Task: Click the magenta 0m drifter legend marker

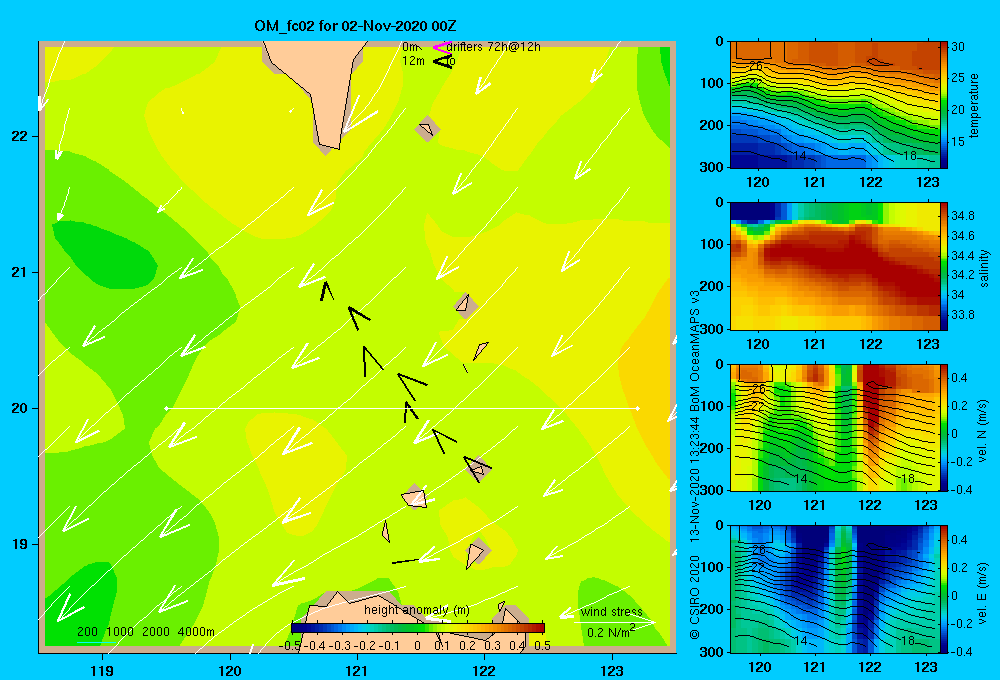Action: [x=442, y=47]
